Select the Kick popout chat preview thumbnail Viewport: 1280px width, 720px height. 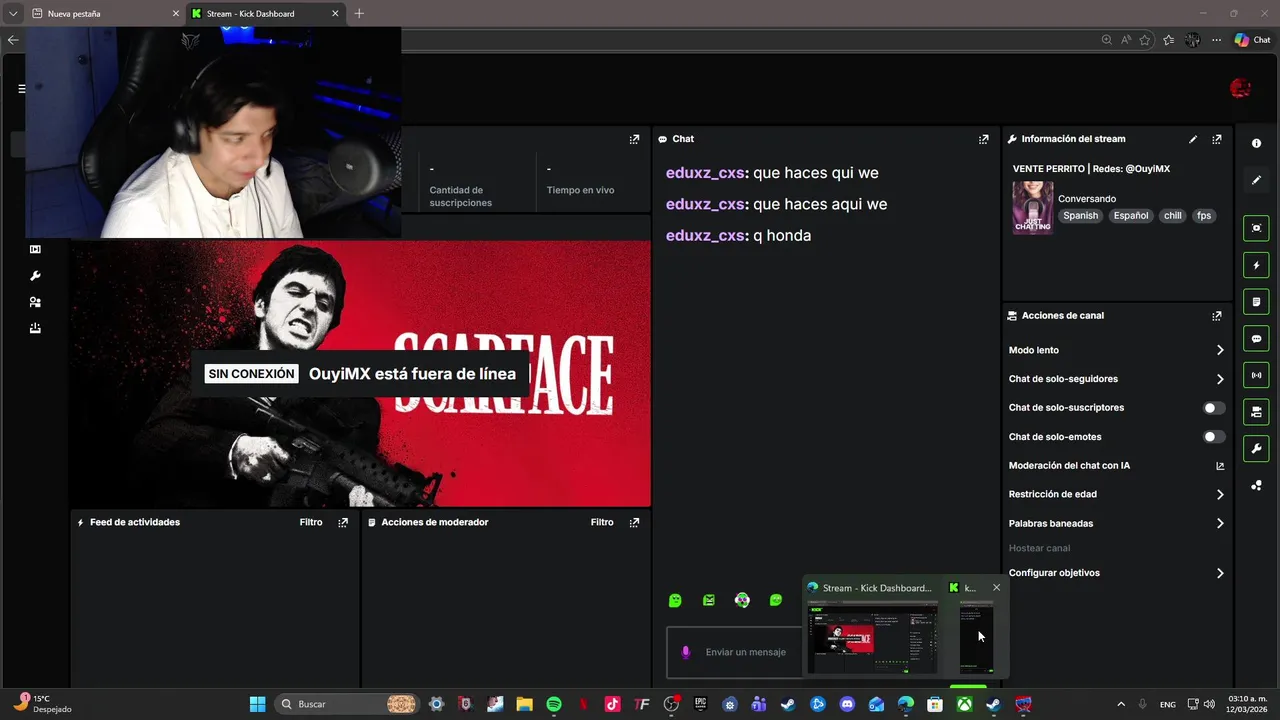point(977,637)
